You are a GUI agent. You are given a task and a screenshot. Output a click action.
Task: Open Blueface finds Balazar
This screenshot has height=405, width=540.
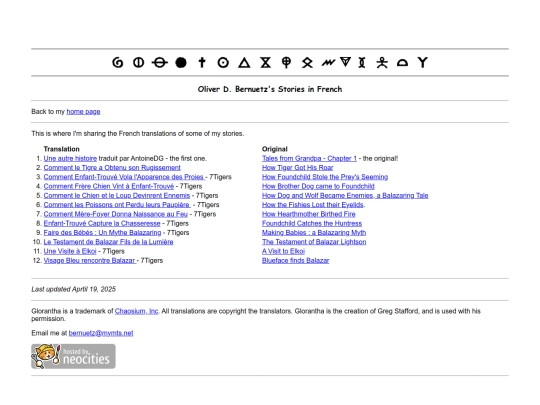click(295, 261)
